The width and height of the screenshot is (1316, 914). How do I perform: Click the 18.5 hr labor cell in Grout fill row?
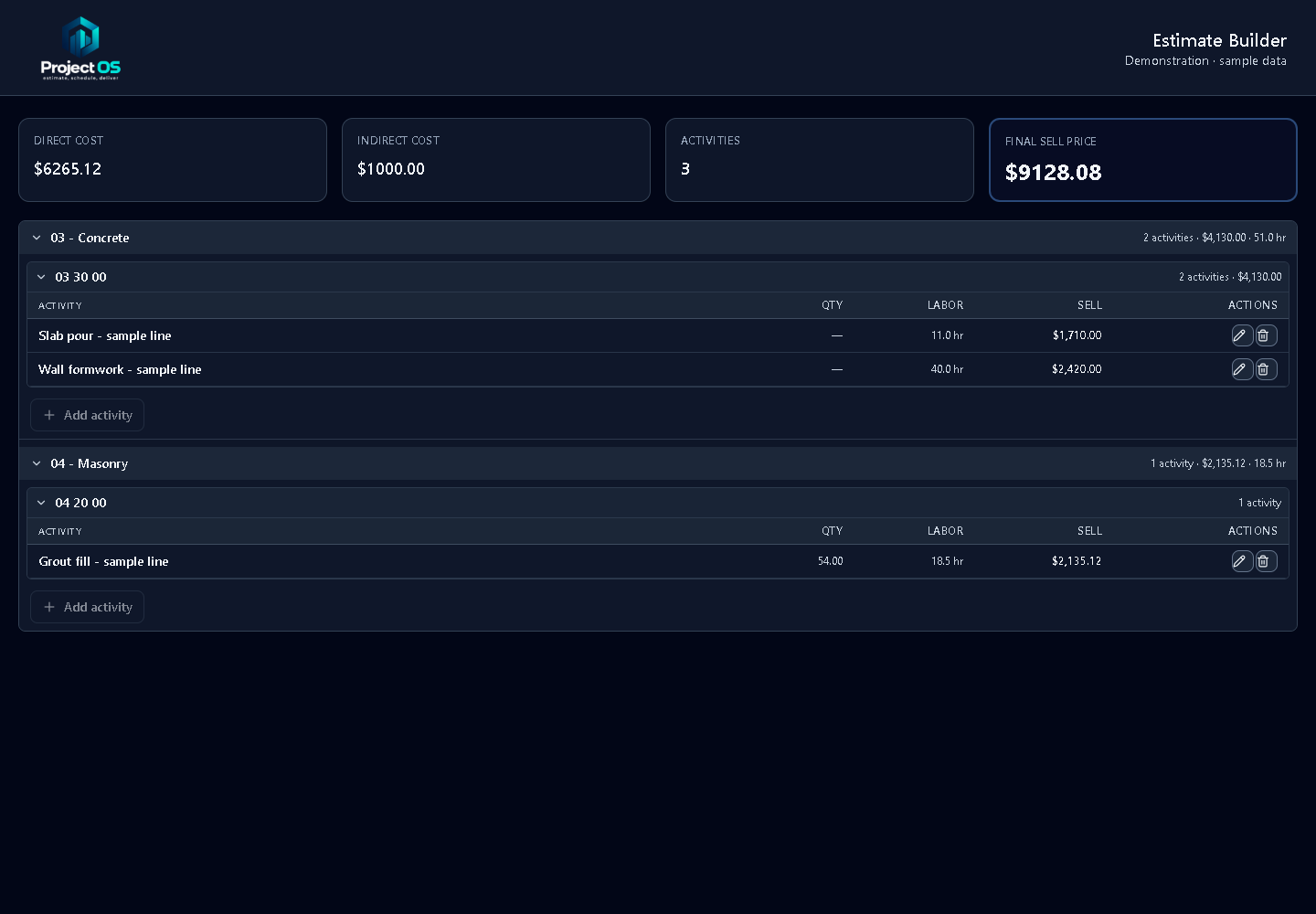947,561
